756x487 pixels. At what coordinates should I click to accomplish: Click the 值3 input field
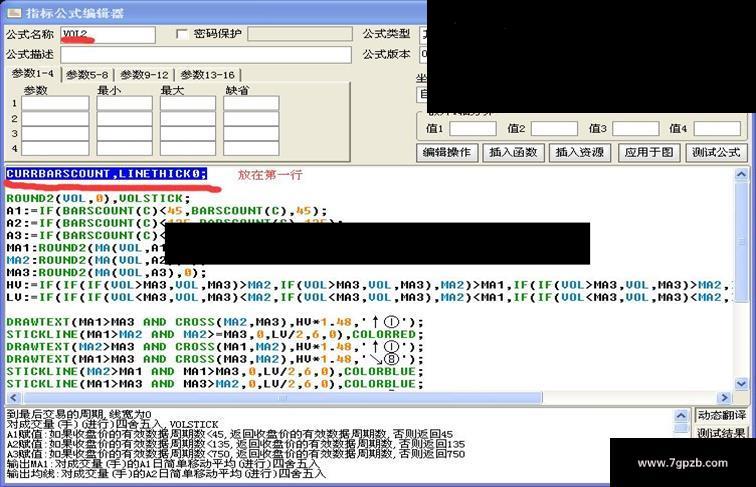point(635,128)
